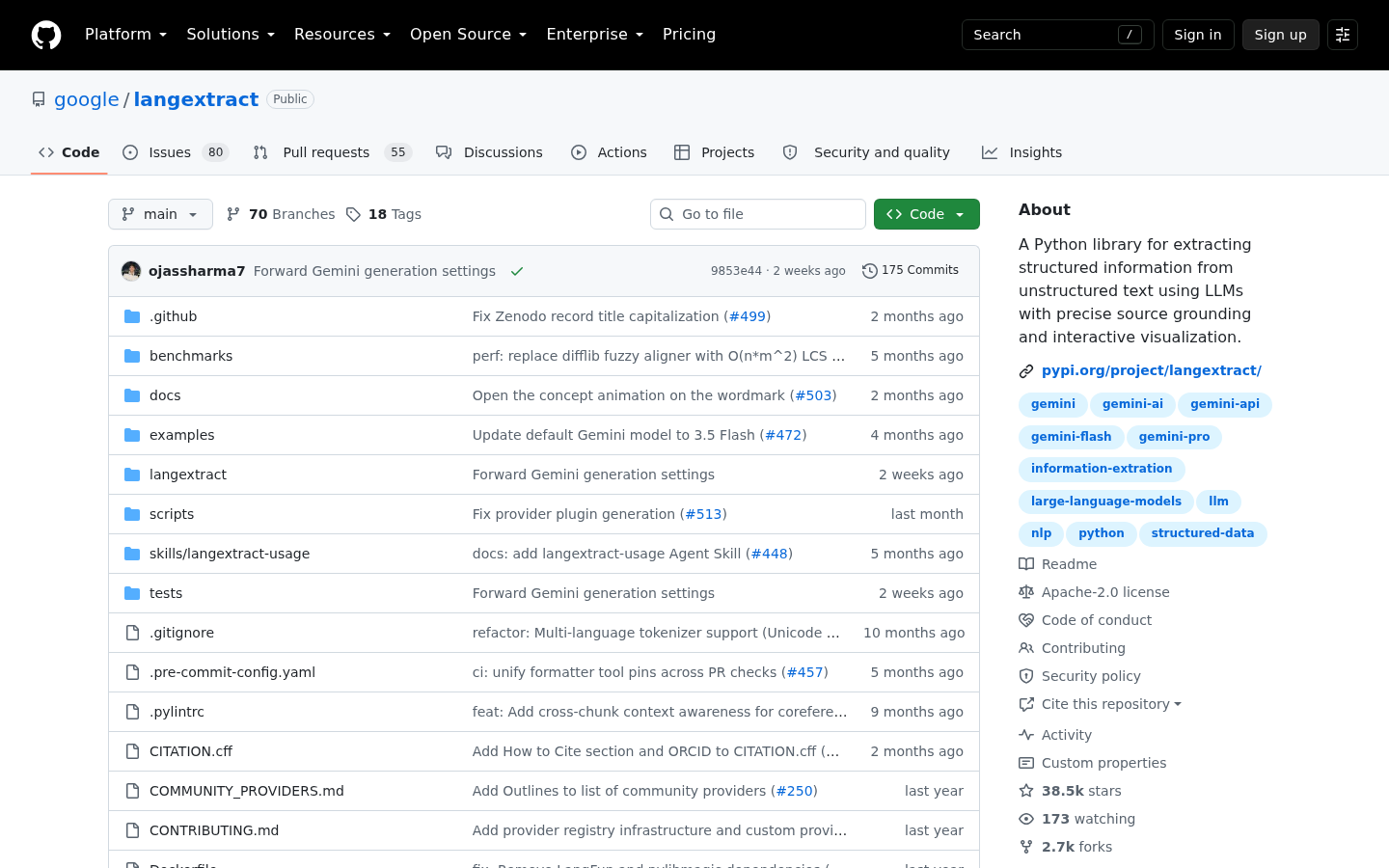Image resolution: width=1389 pixels, height=868 pixels.
Task: Click the Activity pulse icon
Action: click(x=1026, y=735)
